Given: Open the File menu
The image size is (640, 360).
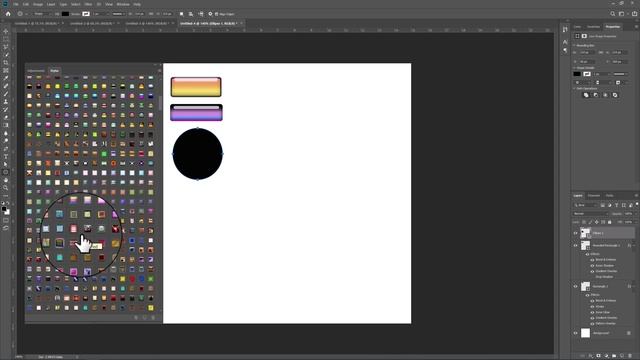Looking at the screenshot, I should pyautogui.click(x=16, y=4).
